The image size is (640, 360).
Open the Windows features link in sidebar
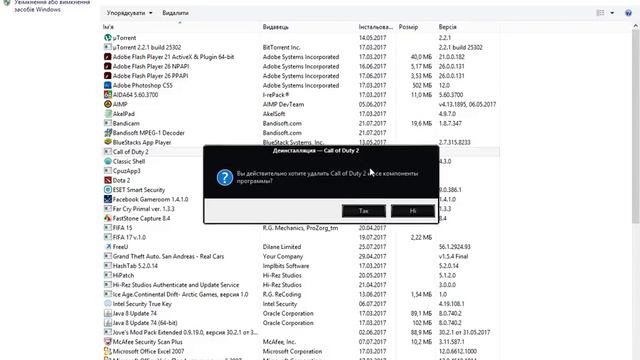click(x=52, y=6)
